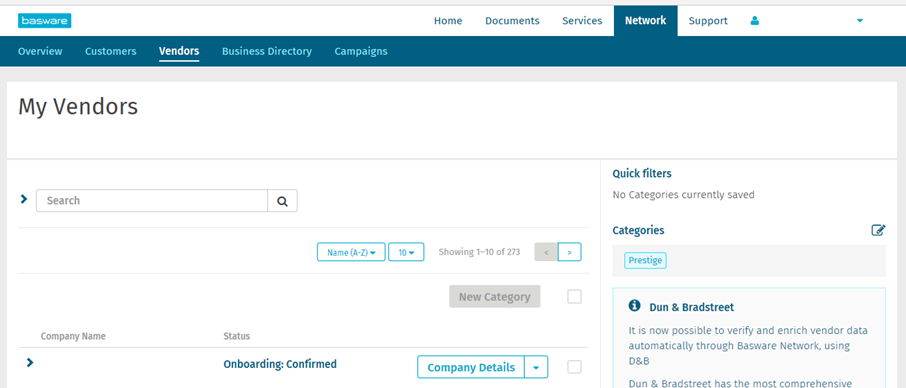Viewport: 906px width, 388px height.
Task: Click the Dun & Bradstreet info icon
Action: (634, 306)
